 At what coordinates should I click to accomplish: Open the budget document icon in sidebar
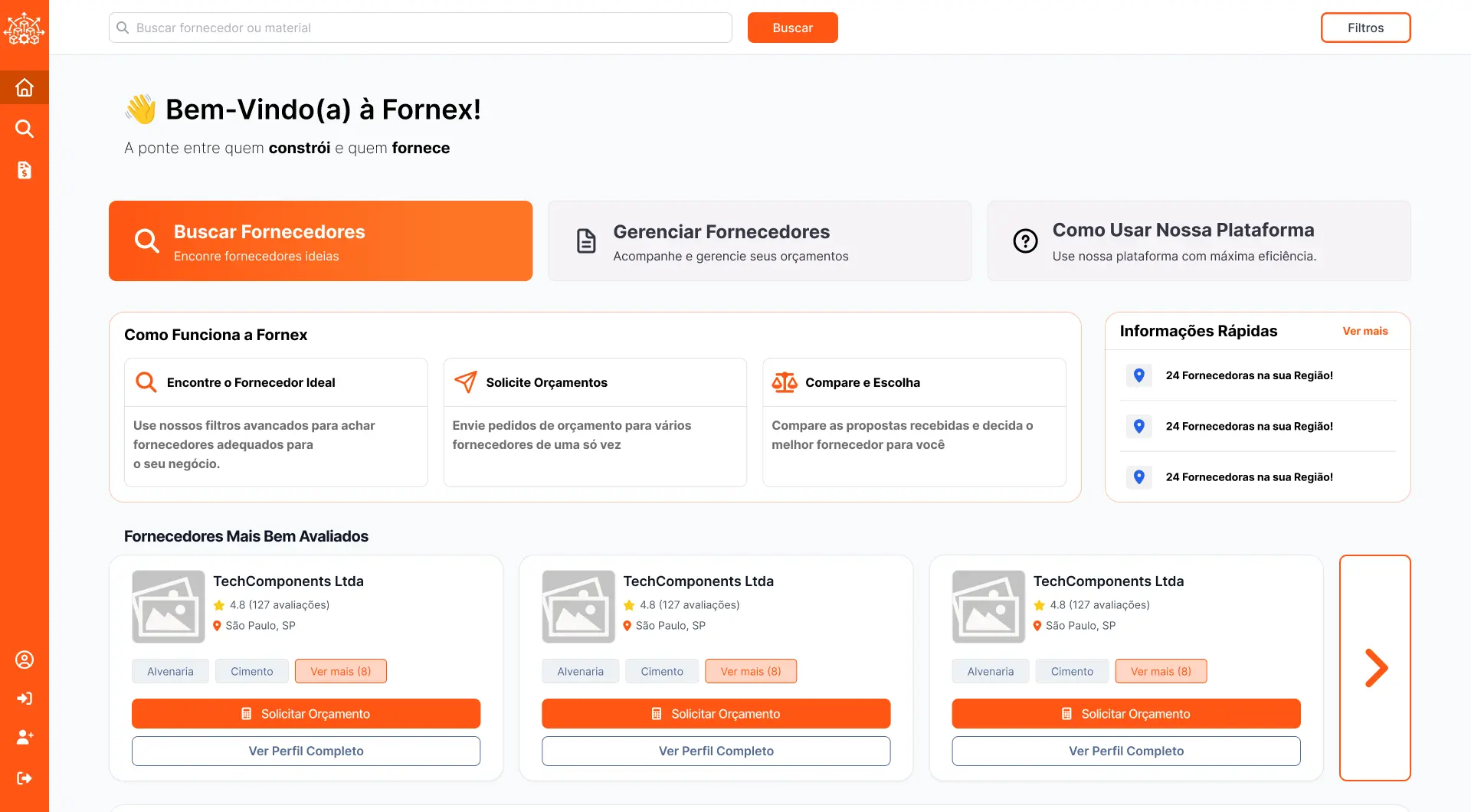point(25,170)
